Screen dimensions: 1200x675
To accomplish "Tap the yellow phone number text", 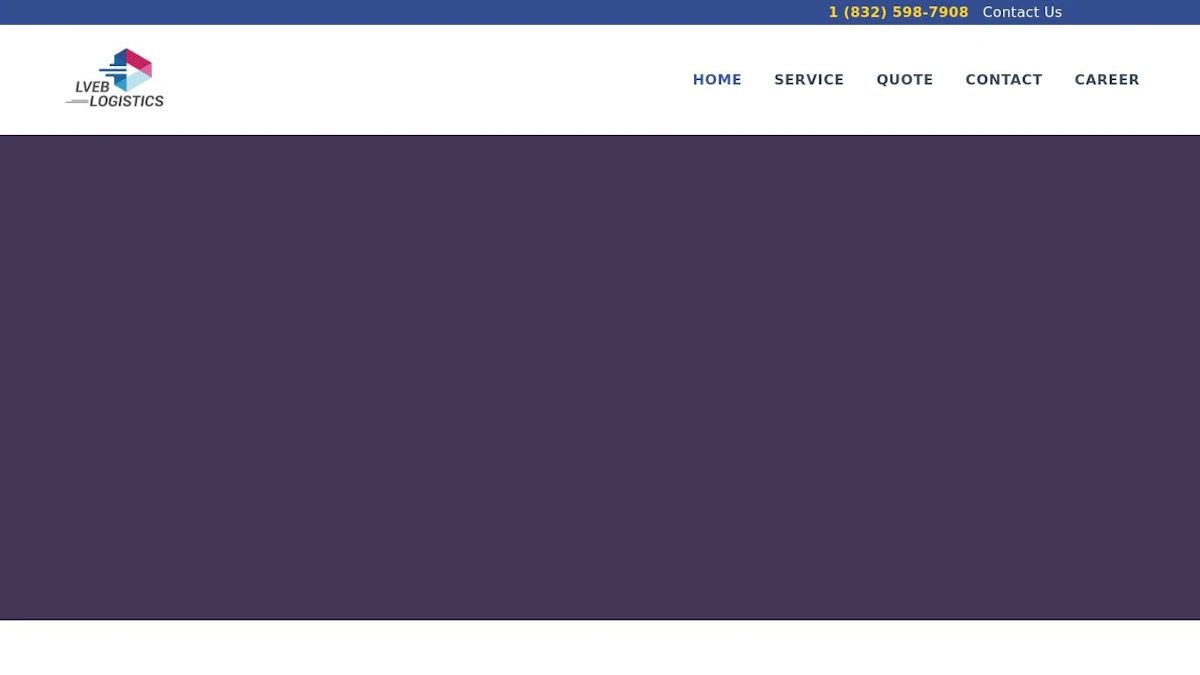I will 898,12.
